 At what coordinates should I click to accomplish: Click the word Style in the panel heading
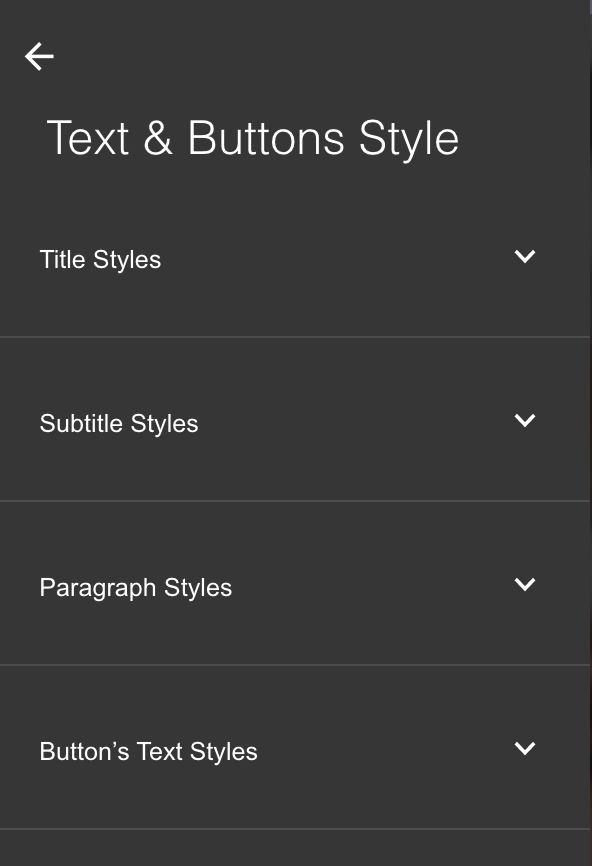[x=409, y=139]
